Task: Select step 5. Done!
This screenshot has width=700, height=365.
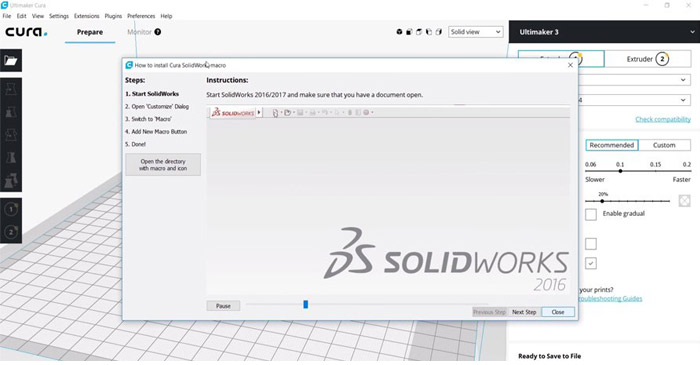Action: (x=135, y=144)
